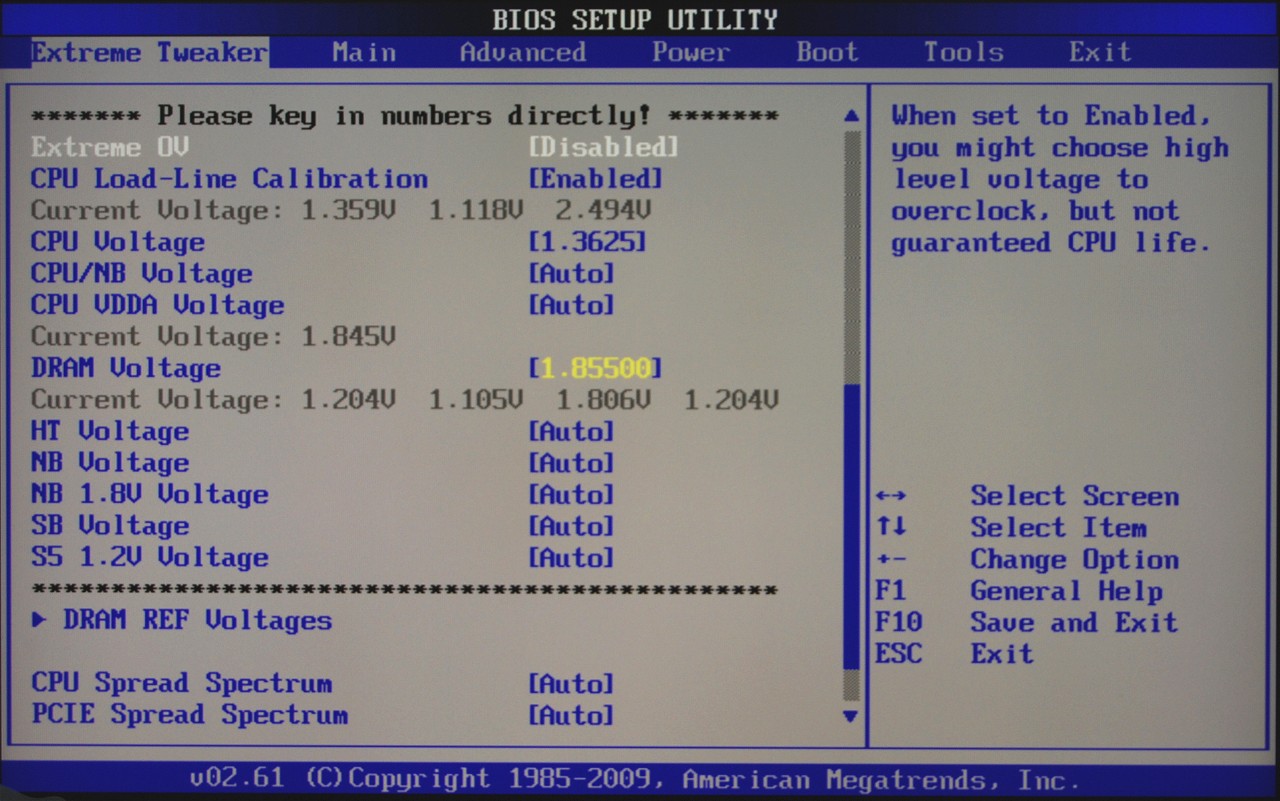Open the CPU/NB Voltage Auto option
This screenshot has width=1280, height=801.
coord(571,273)
